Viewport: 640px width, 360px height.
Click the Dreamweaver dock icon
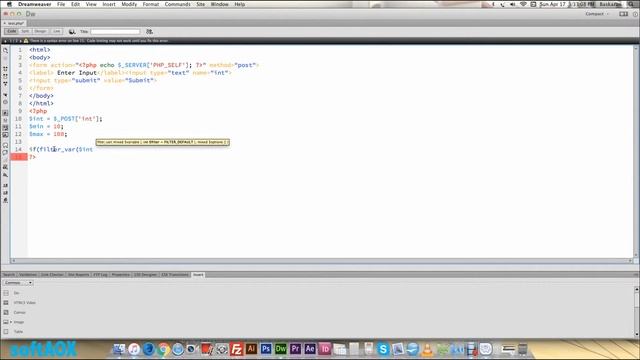[280, 349]
